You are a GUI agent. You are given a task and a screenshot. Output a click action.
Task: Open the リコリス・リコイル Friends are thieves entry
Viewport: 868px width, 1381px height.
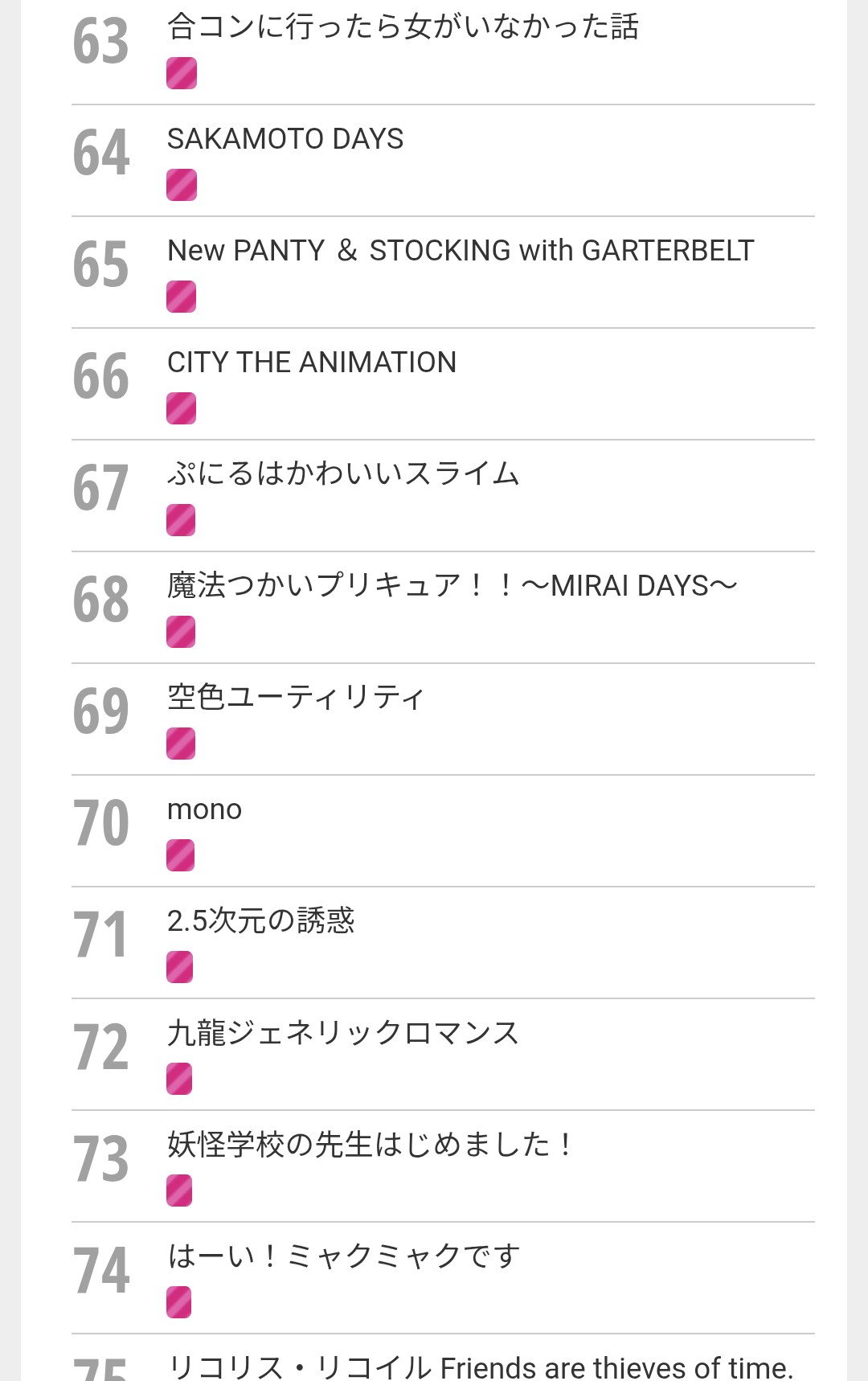[x=480, y=1367]
